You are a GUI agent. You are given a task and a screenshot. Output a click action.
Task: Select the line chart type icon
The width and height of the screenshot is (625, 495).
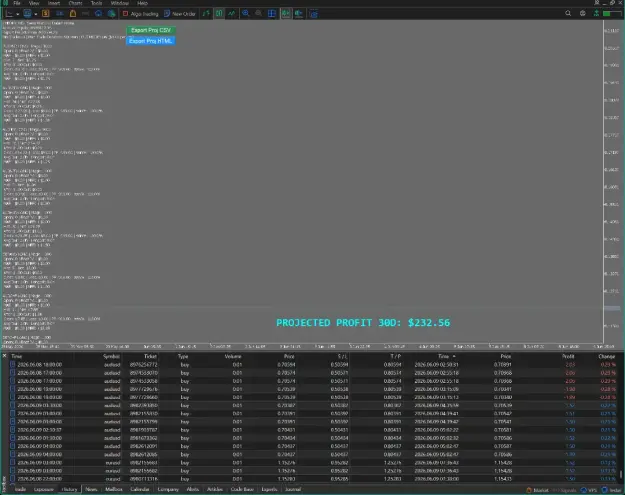[x=9, y=14]
